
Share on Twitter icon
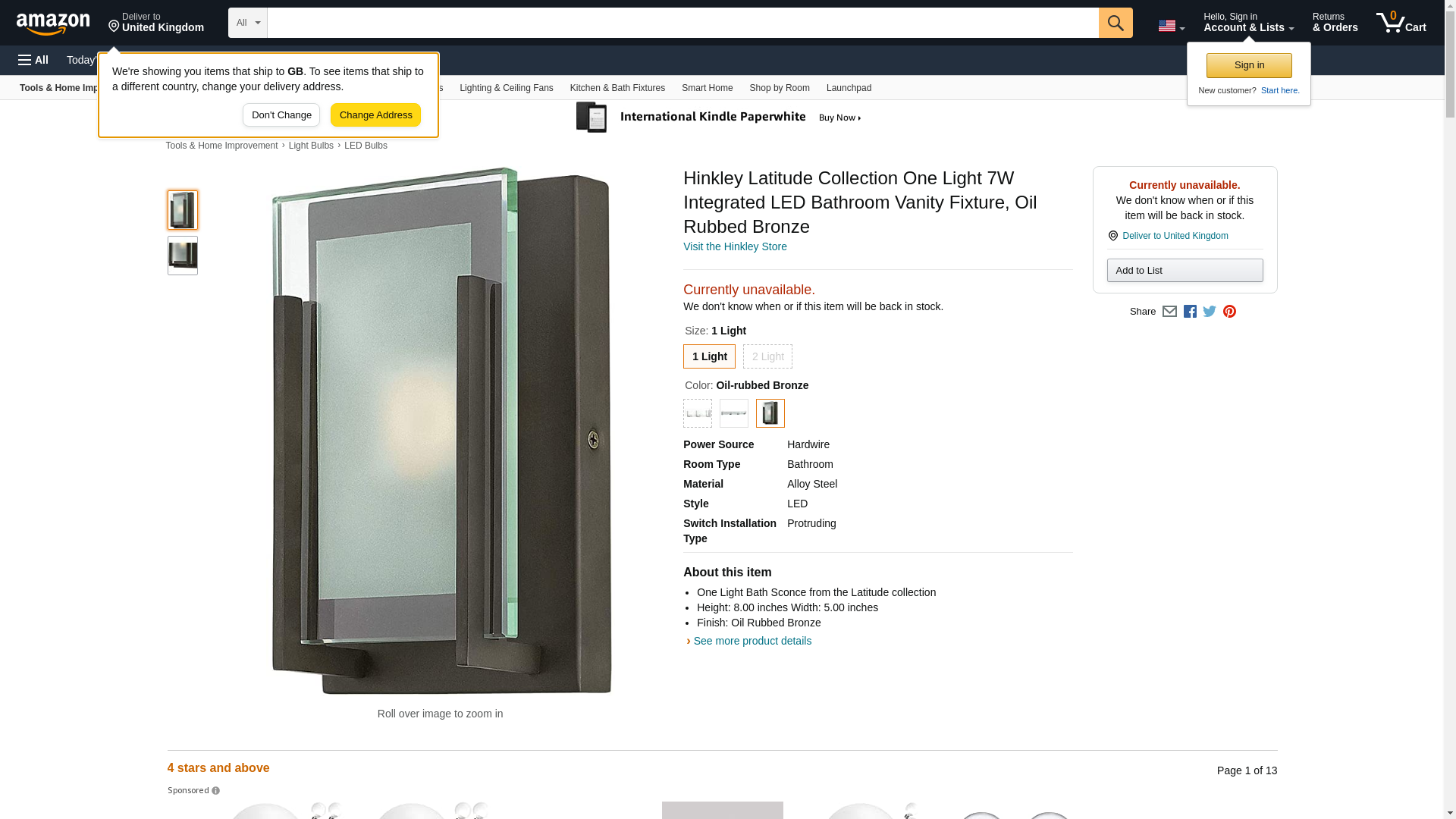pyautogui.click(x=1210, y=312)
